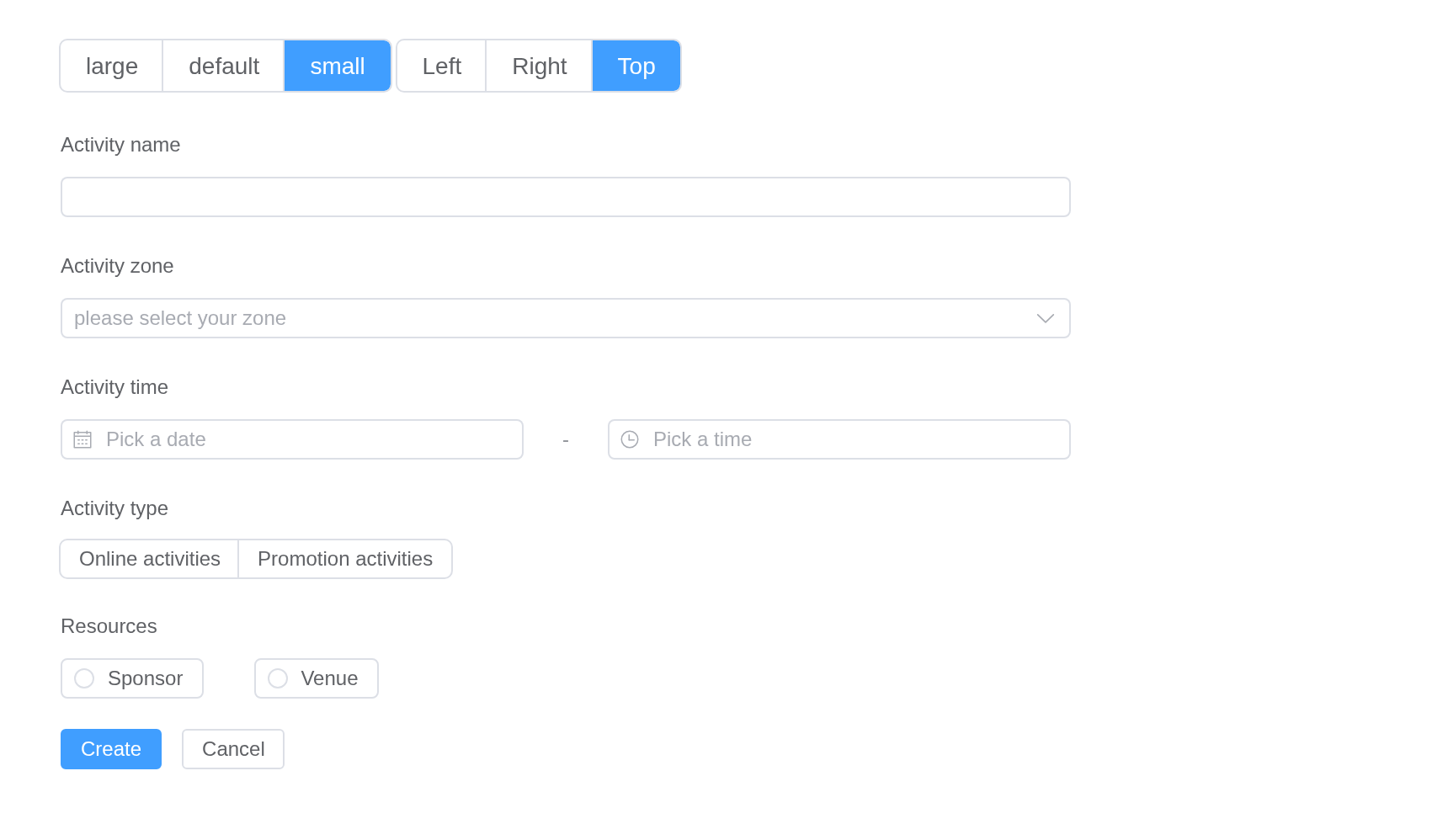
Task: Click the clock icon in the time picker
Action: (x=630, y=439)
